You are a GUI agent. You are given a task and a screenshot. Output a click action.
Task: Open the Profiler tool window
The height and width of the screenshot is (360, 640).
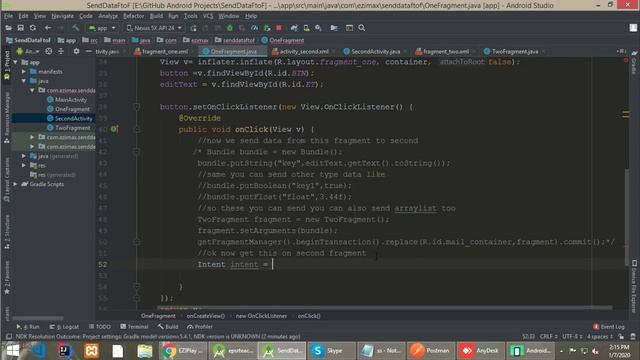click(200, 327)
